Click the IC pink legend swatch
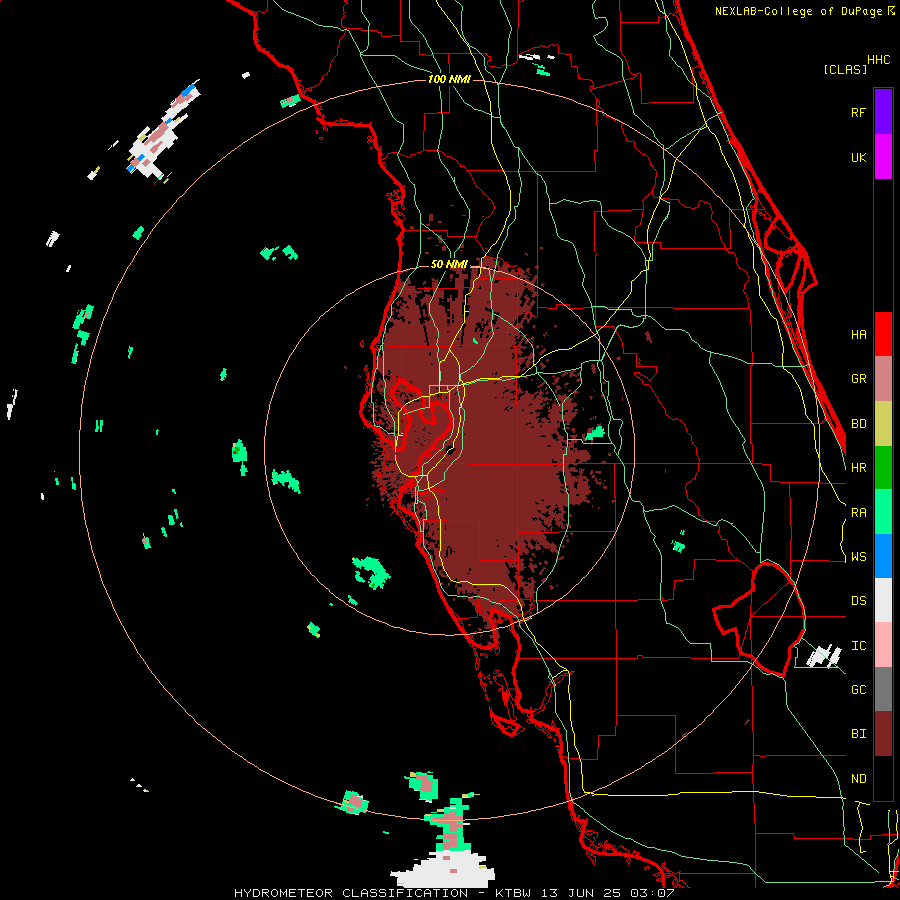The image size is (900, 900). pyautogui.click(x=883, y=645)
